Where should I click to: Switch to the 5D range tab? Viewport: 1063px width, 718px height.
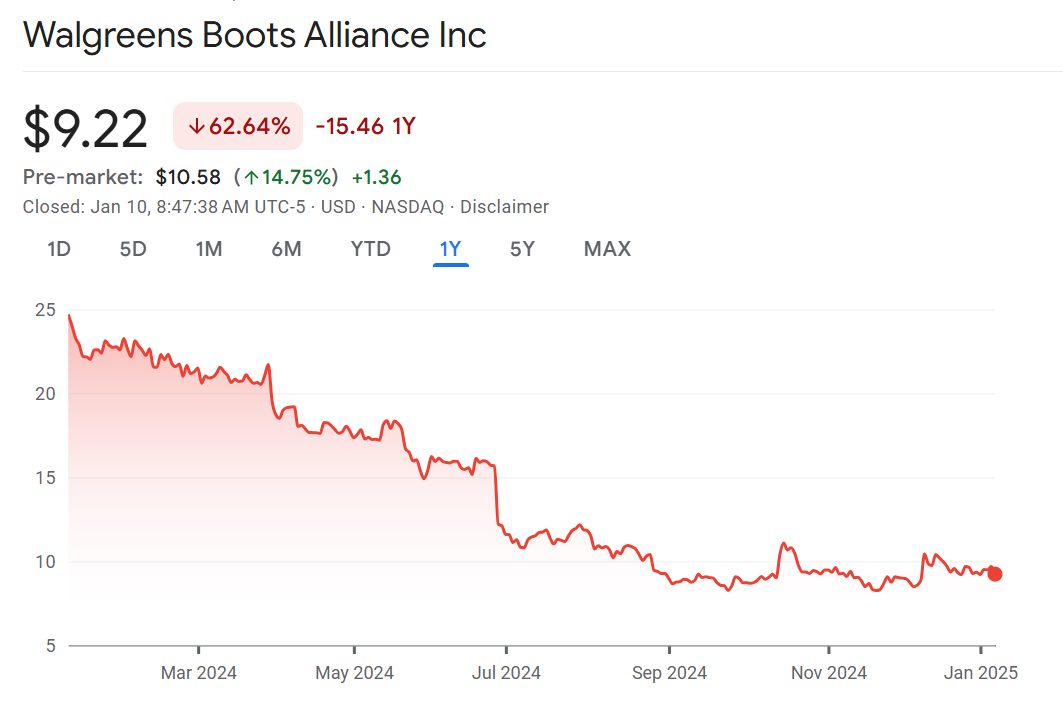[x=133, y=249]
